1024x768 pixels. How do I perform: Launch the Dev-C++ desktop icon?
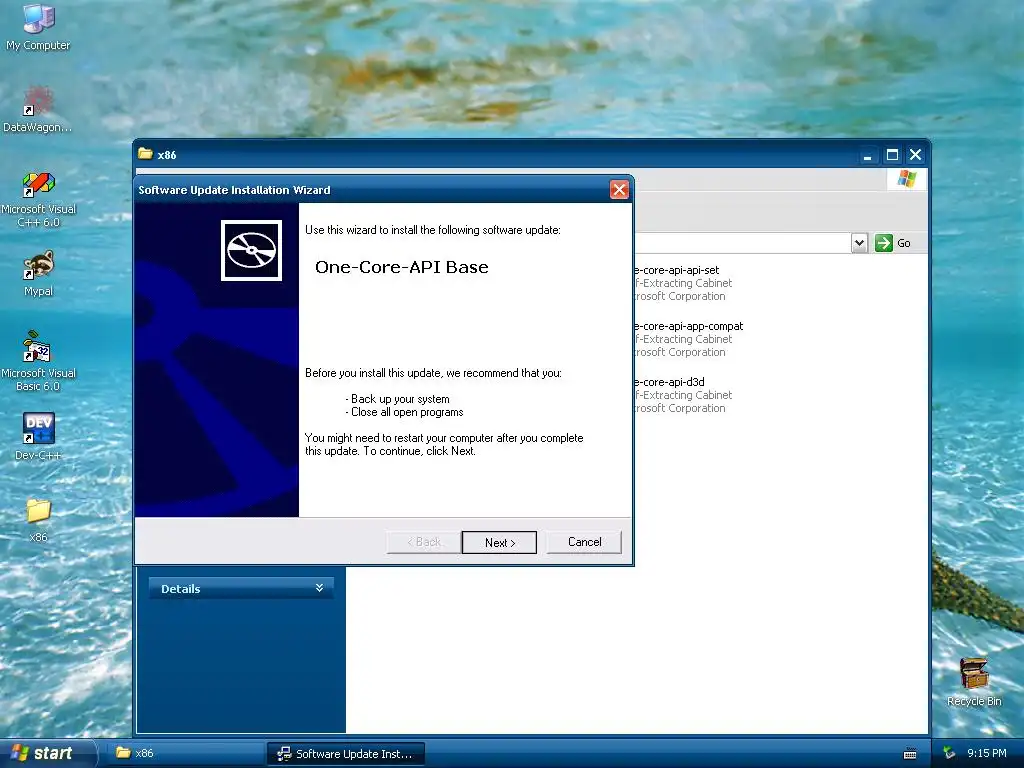(x=39, y=436)
